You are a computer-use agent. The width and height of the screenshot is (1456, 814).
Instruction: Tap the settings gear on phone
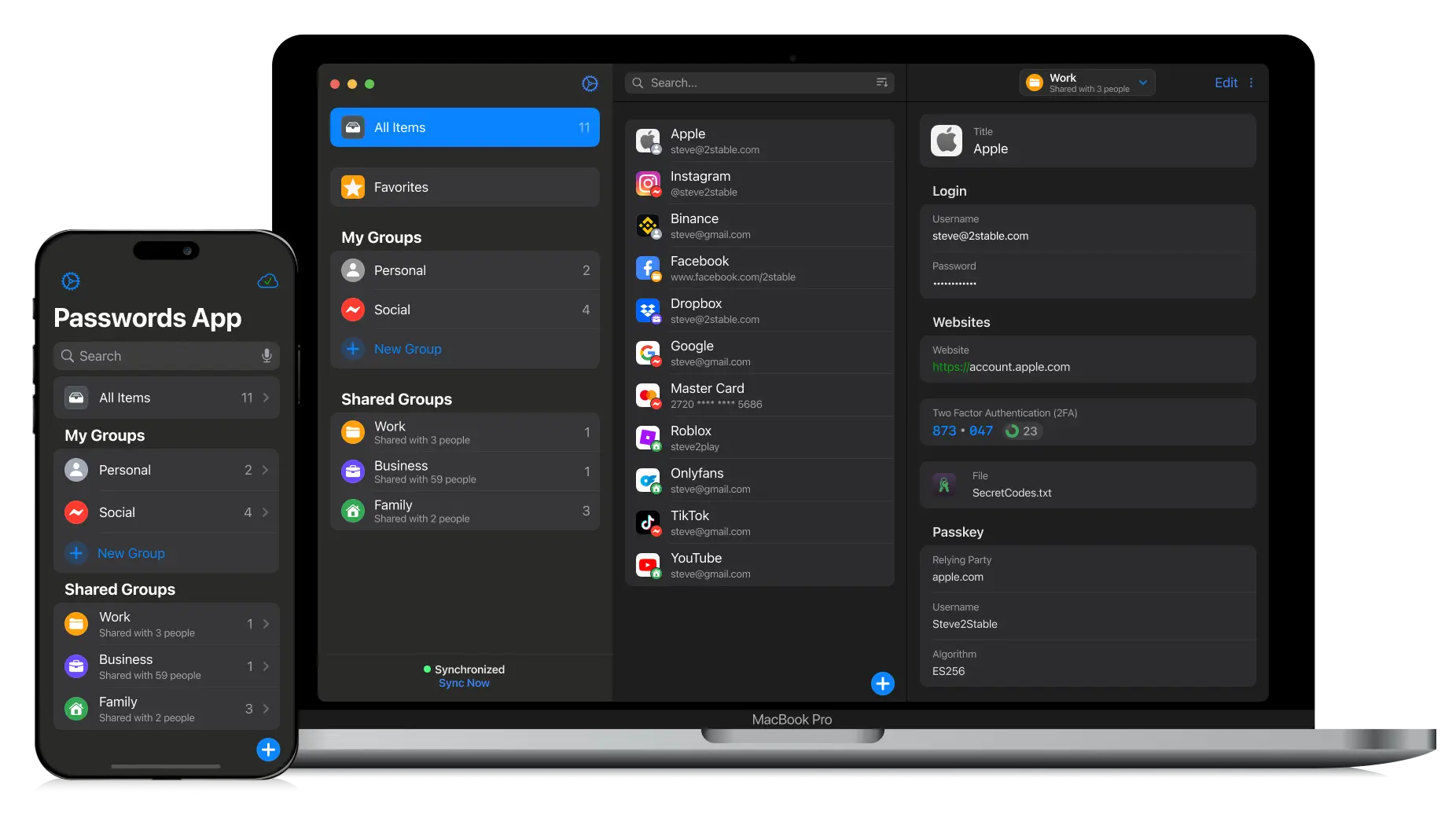tap(71, 281)
